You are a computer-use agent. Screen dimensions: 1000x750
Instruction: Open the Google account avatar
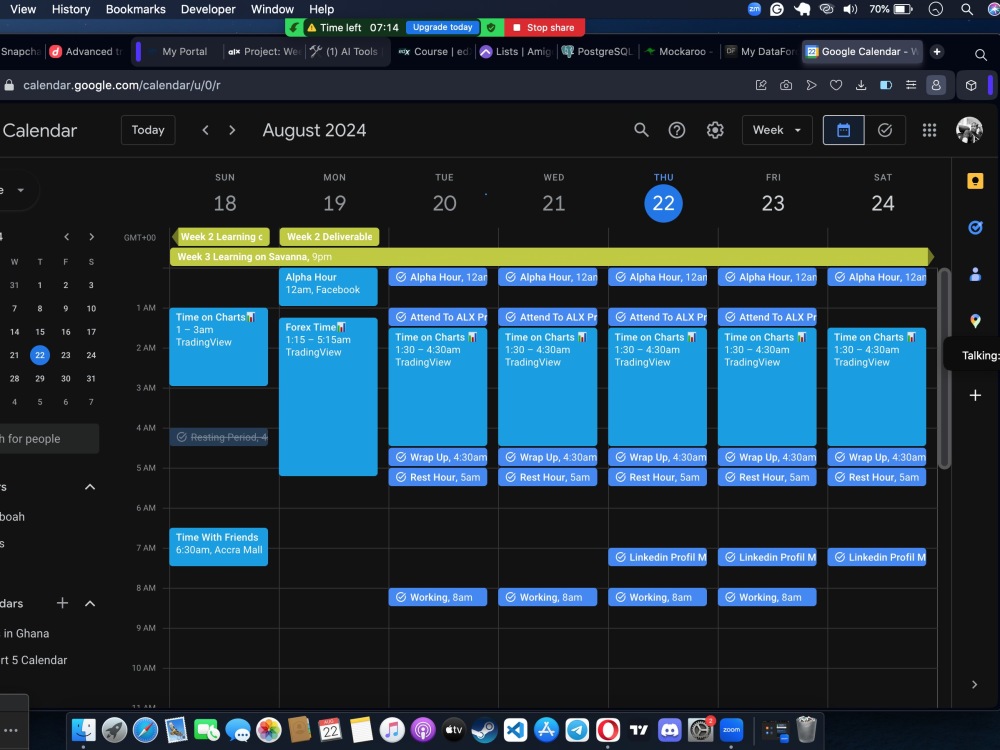(x=969, y=130)
